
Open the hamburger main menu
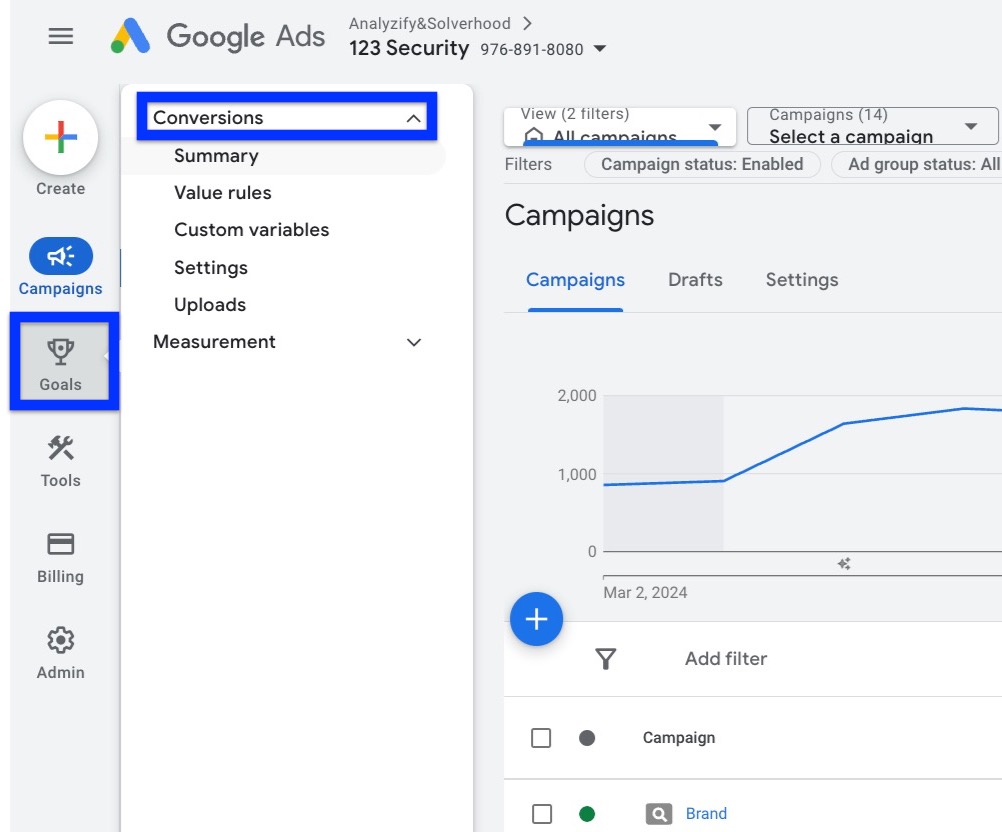[x=61, y=36]
